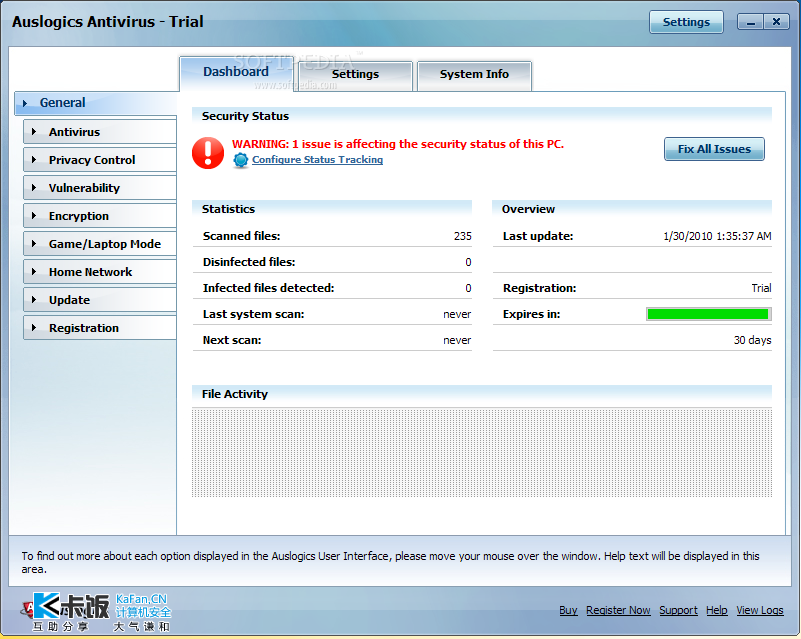Open Encryption in the sidebar
The height and width of the screenshot is (639, 801).
pyautogui.click(x=100, y=216)
